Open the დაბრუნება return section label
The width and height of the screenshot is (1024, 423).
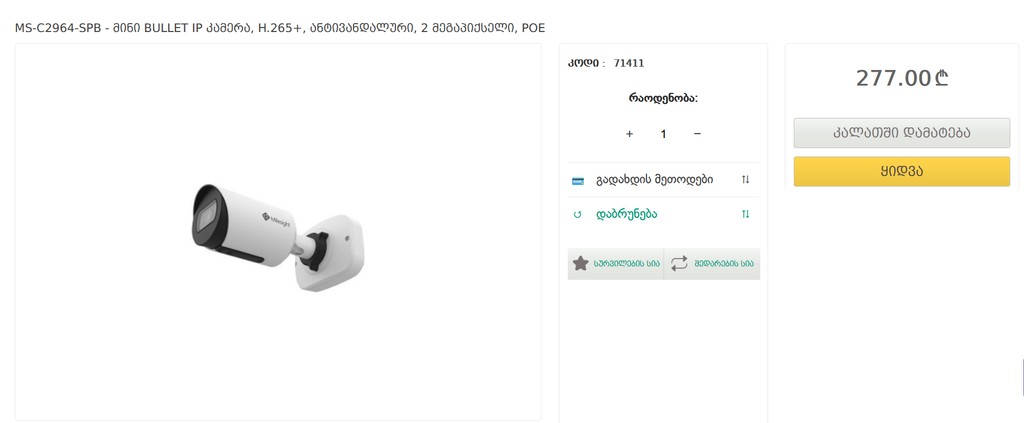(x=626, y=214)
